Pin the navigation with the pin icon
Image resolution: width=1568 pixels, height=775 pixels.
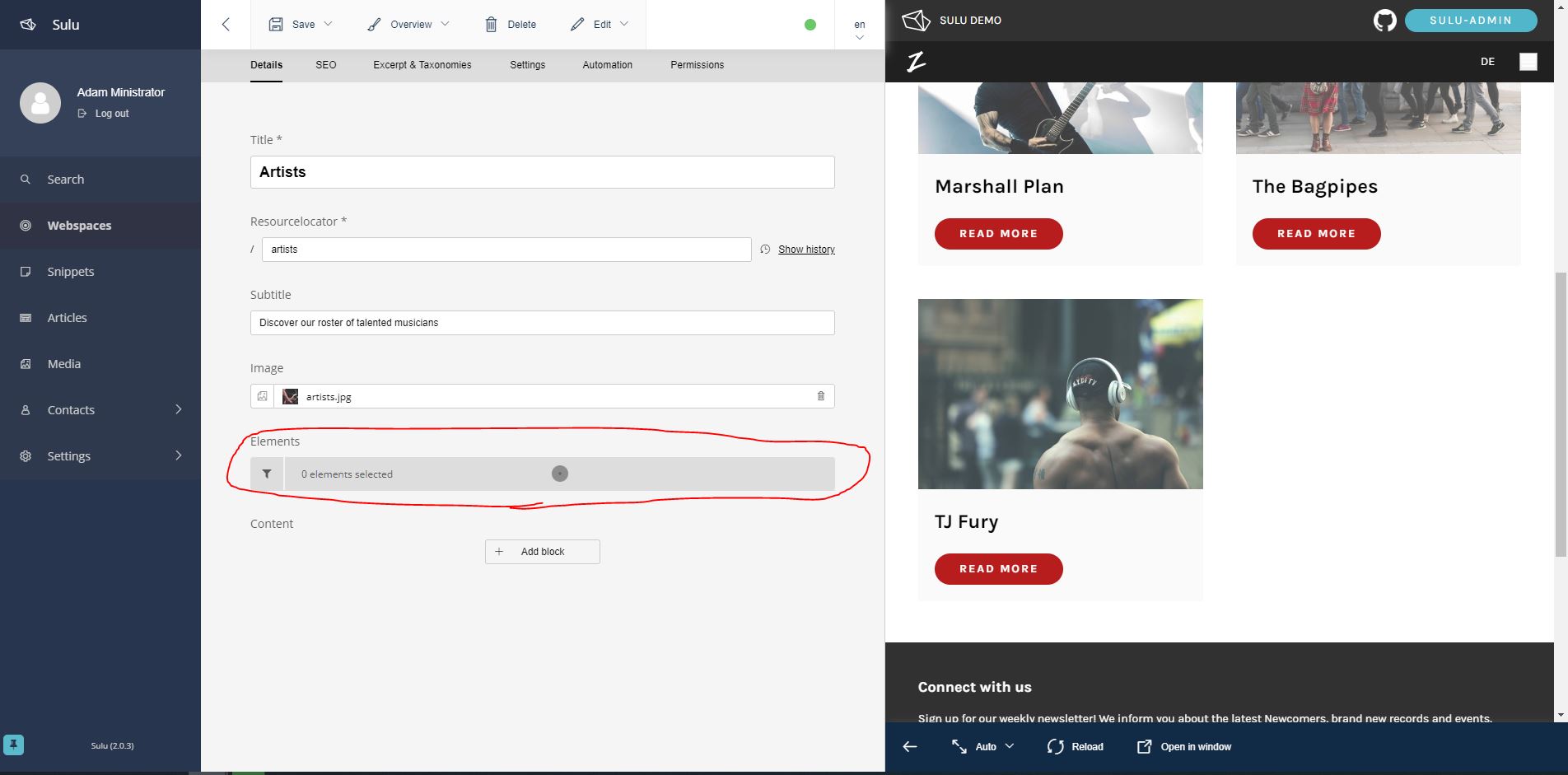click(14, 745)
